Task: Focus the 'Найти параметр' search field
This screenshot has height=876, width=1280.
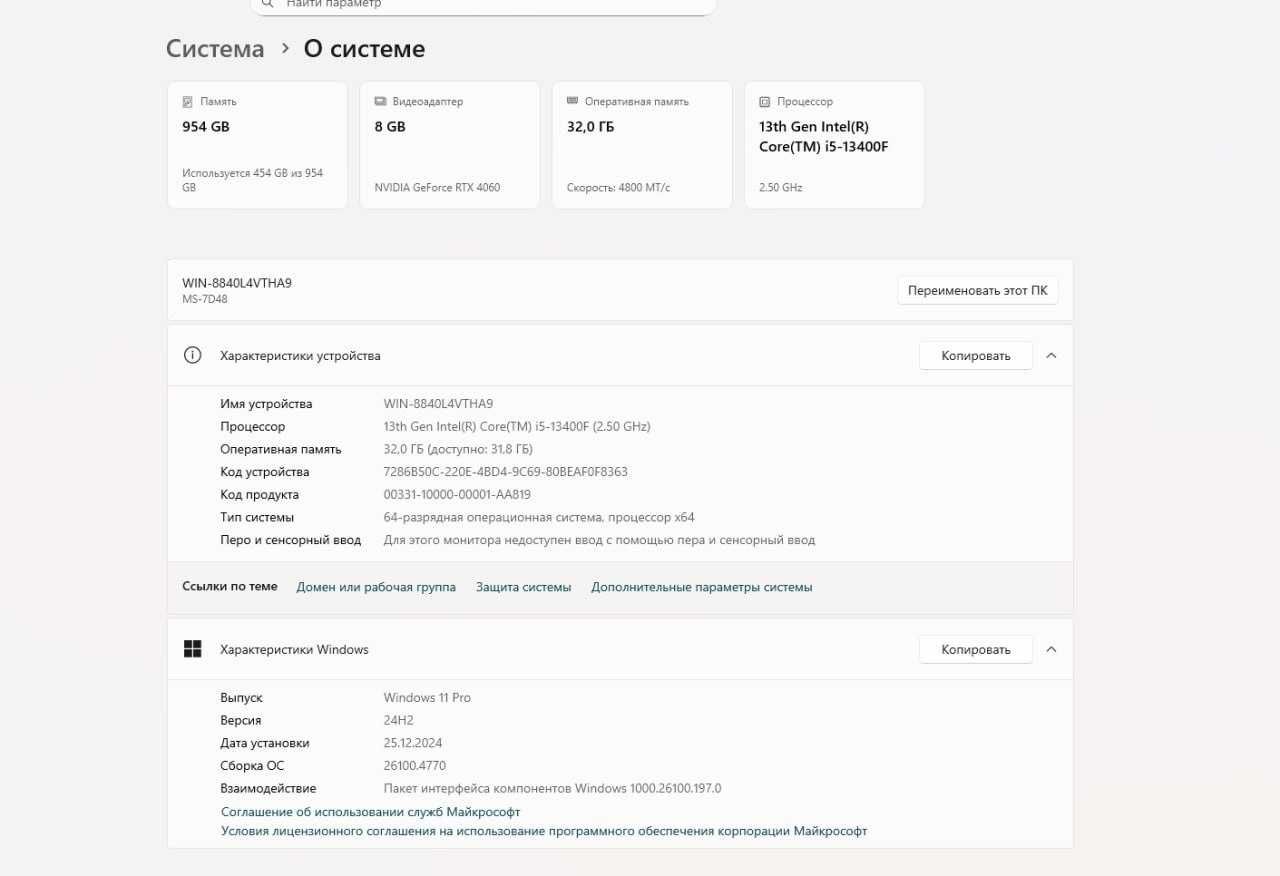Action: click(x=483, y=5)
